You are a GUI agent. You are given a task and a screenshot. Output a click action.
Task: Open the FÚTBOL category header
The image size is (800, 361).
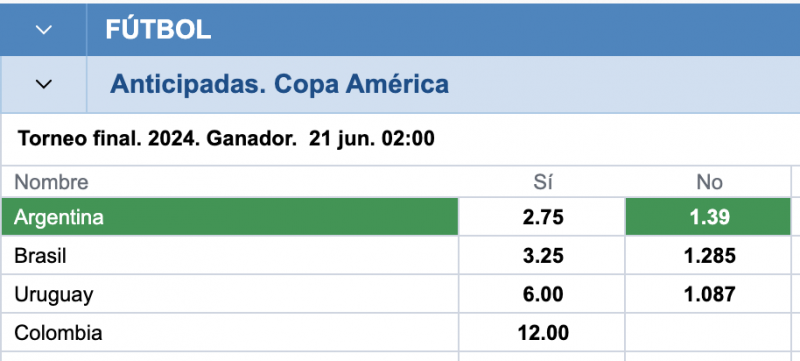(158, 30)
